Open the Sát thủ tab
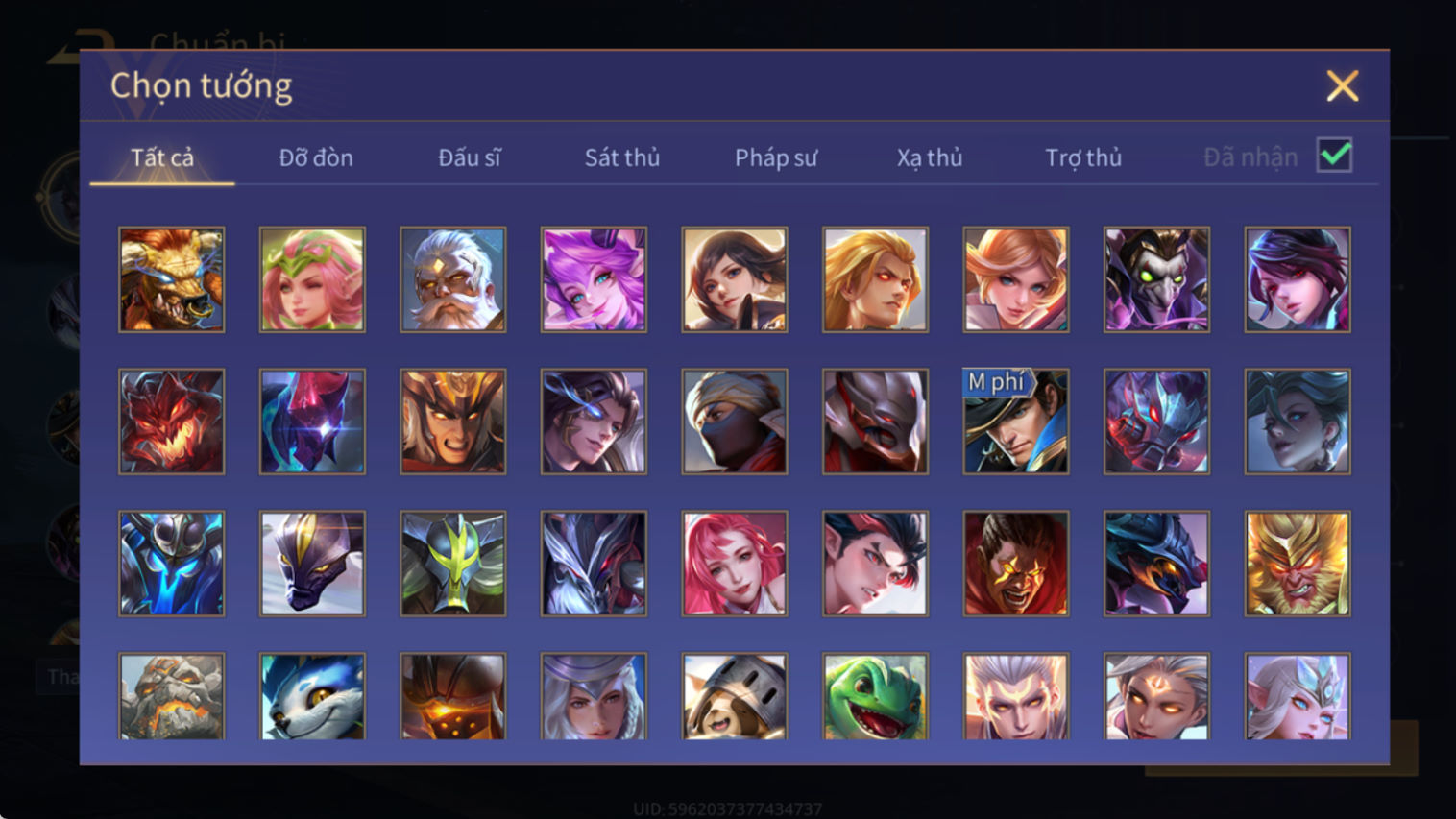Image resolution: width=1456 pixels, height=819 pixels. coord(622,157)
